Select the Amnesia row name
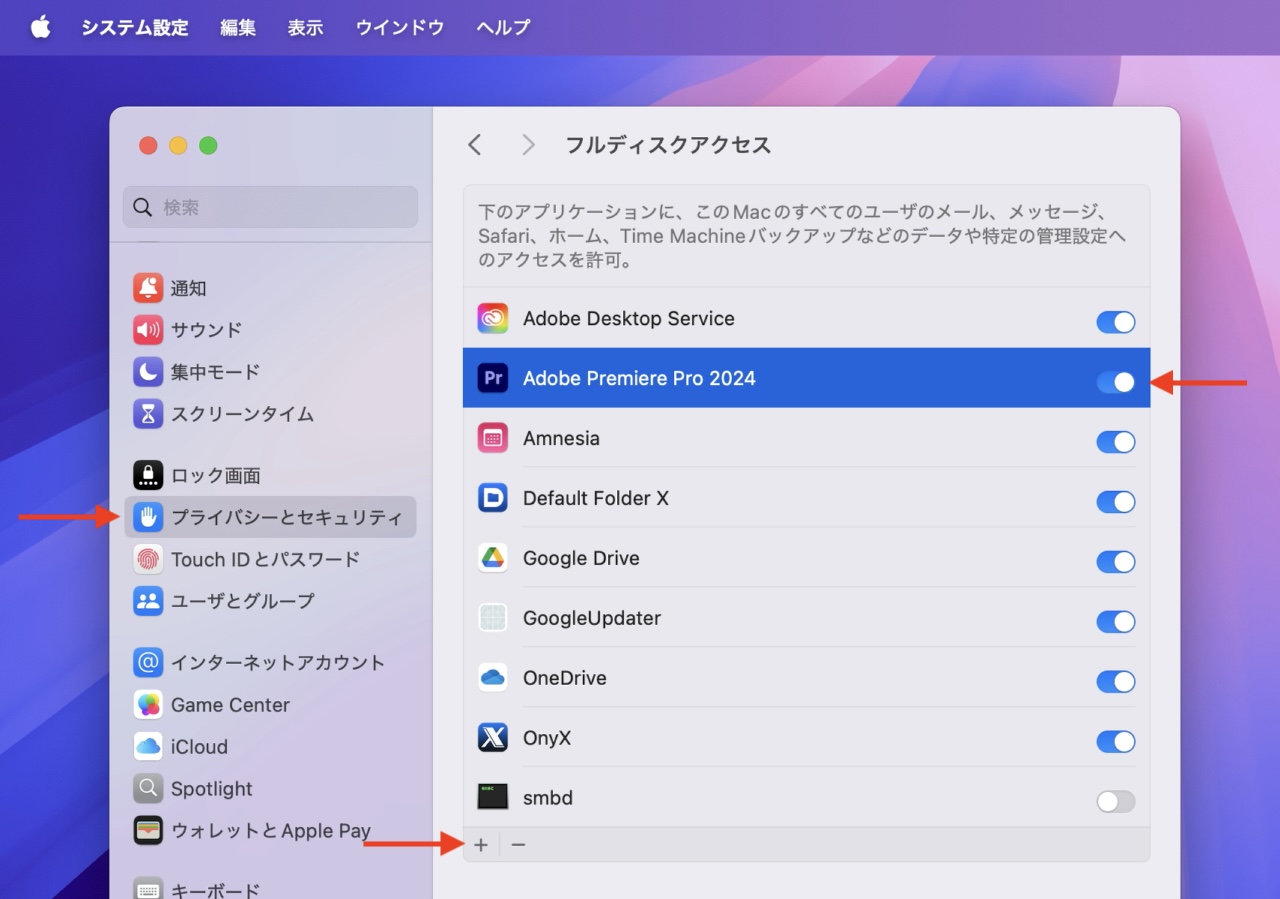 (561, 438)
